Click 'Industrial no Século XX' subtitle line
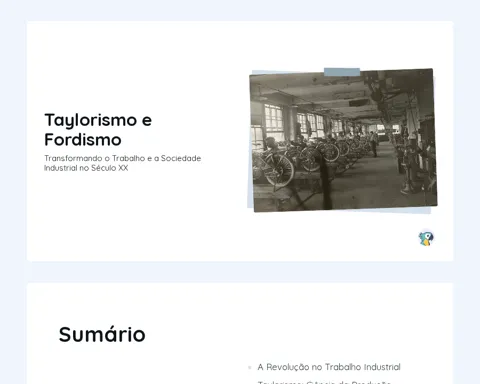This screenshot has width=480, height=384. pyautogui.click(x=86, y=168)
